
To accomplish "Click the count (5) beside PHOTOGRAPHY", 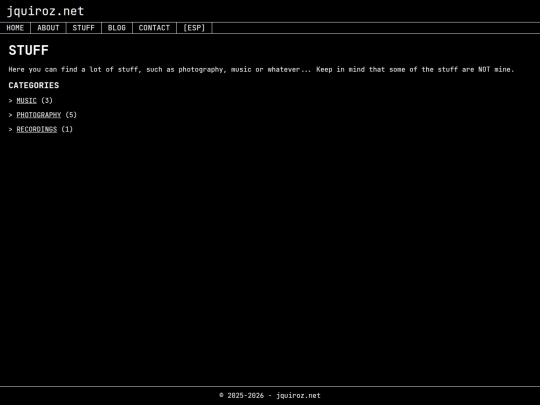I will point(71,115).
